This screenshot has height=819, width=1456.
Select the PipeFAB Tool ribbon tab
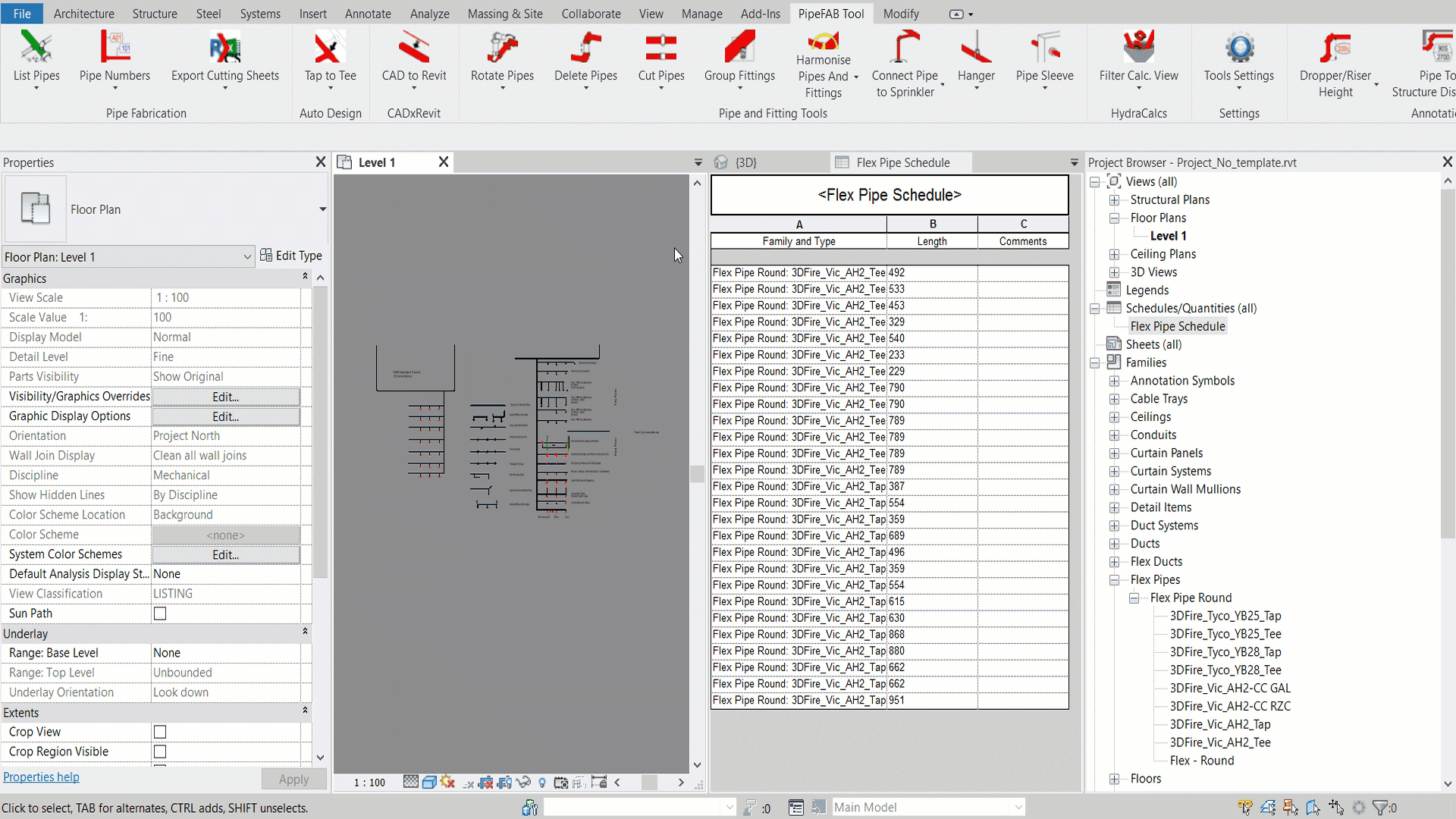click(x=830, y=14)
